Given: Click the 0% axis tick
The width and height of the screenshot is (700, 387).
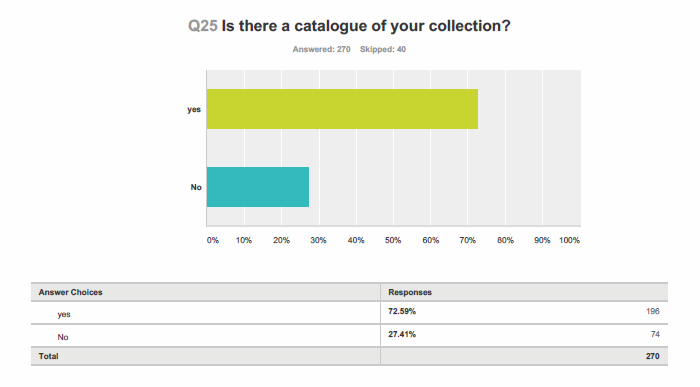Looking at the screenshot, I should coord(212,240).
